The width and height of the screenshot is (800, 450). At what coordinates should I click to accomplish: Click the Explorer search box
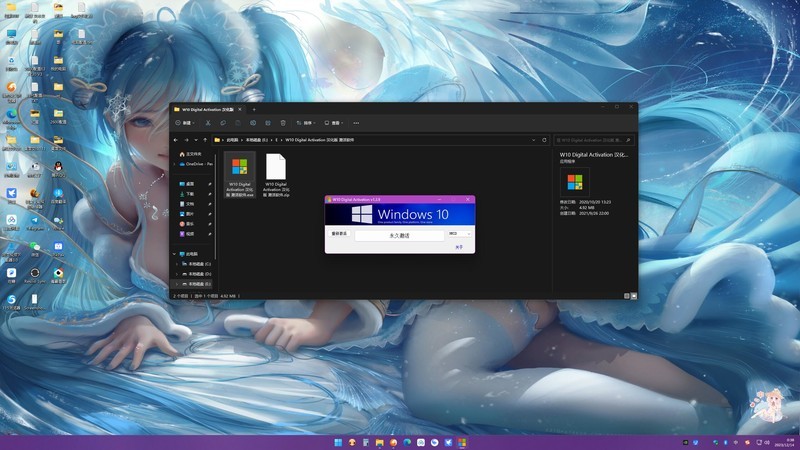593,140
